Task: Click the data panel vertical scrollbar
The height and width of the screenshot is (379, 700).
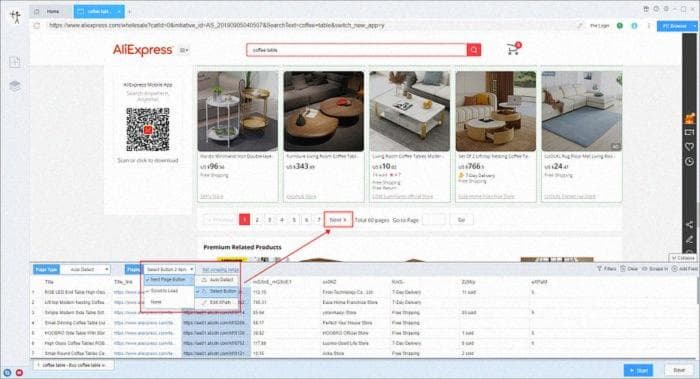Action: 697,290
